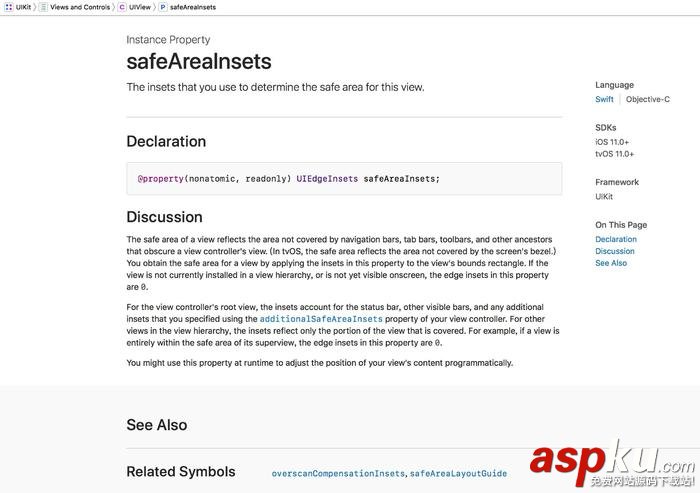Open UIKit in the breadcrumb bar

point(23,7)
